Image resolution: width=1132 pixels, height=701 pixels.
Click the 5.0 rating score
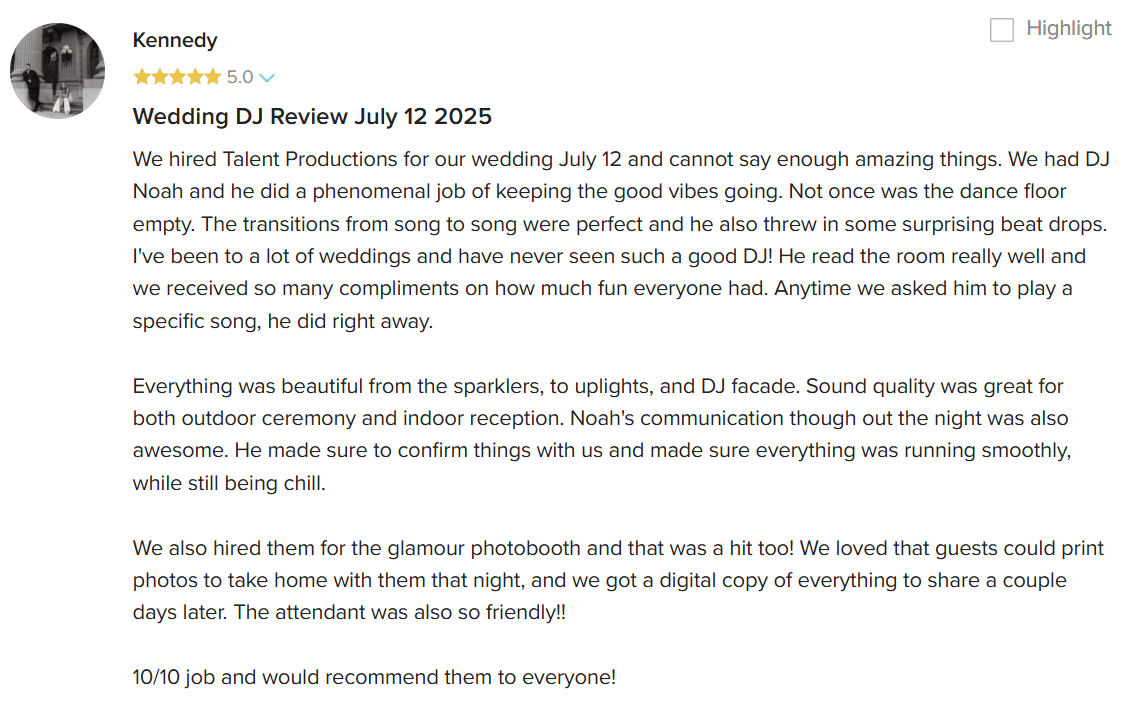[x=240, y=77]
